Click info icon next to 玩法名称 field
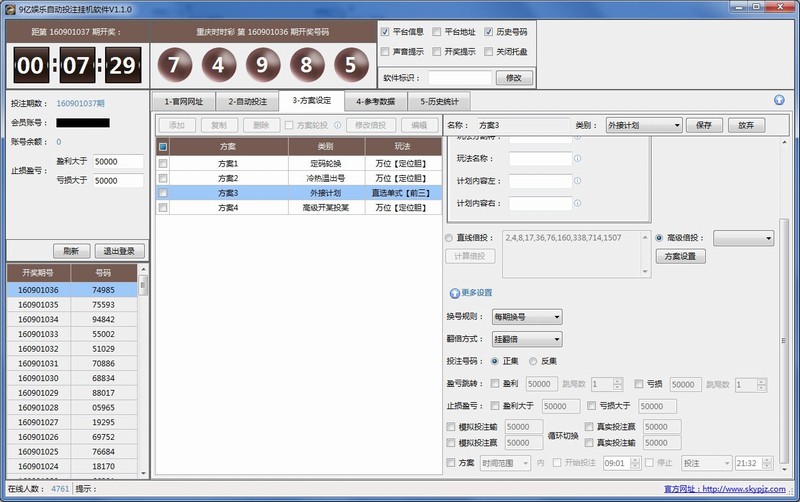 [x=578, y=159]
